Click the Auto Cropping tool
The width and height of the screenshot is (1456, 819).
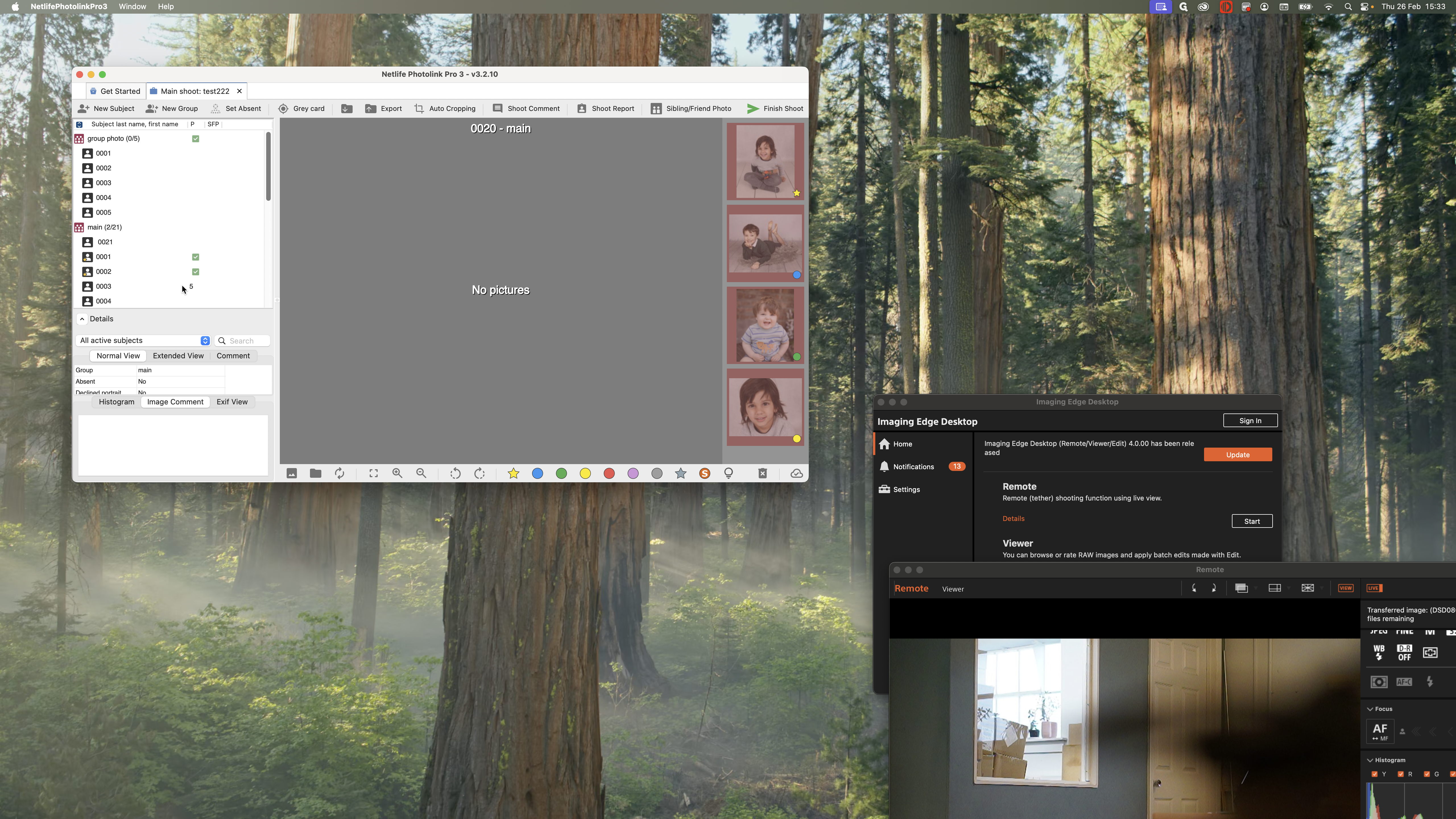[445, 109]
